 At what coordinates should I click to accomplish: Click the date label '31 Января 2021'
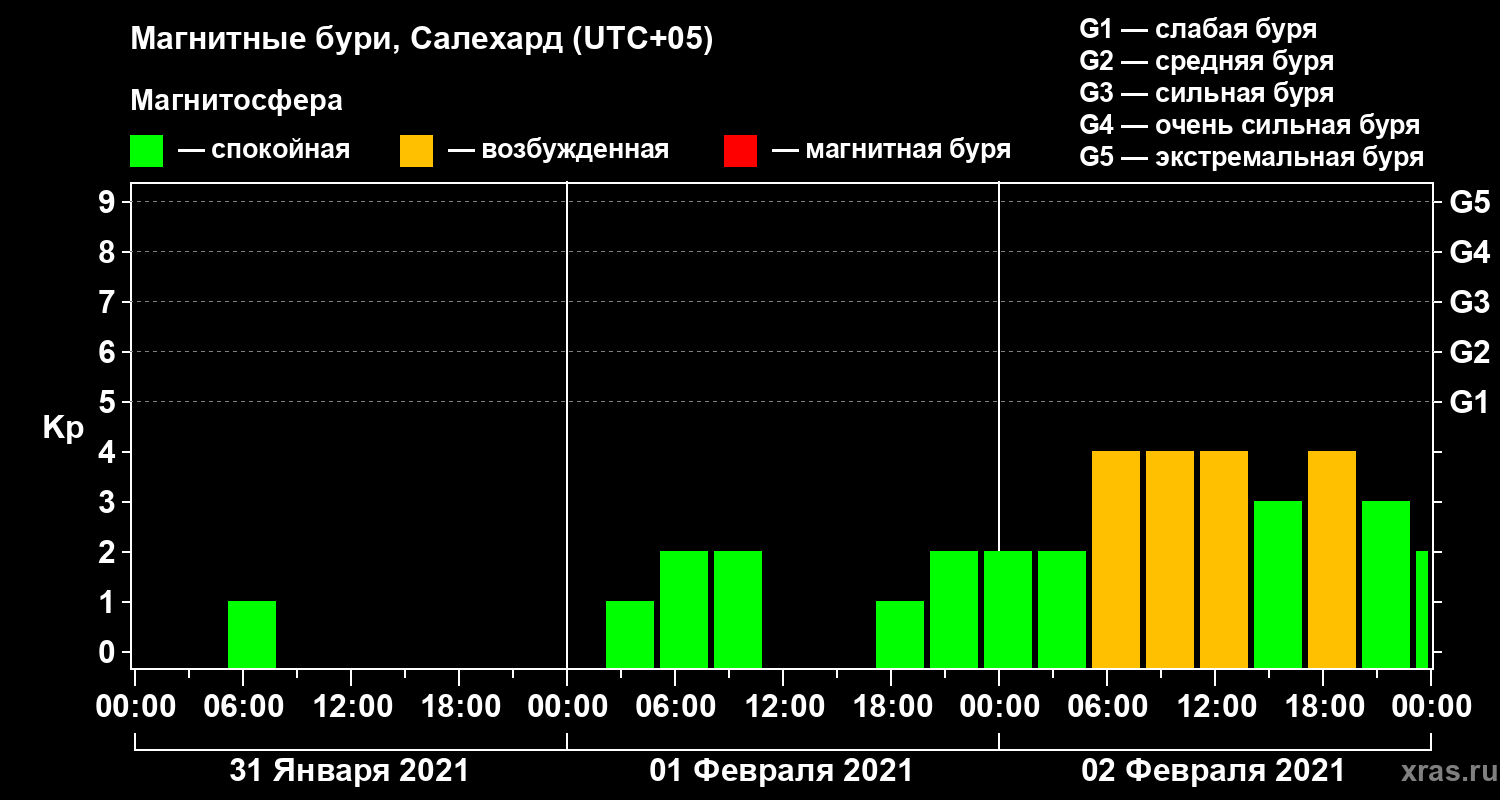click(349, 771)
